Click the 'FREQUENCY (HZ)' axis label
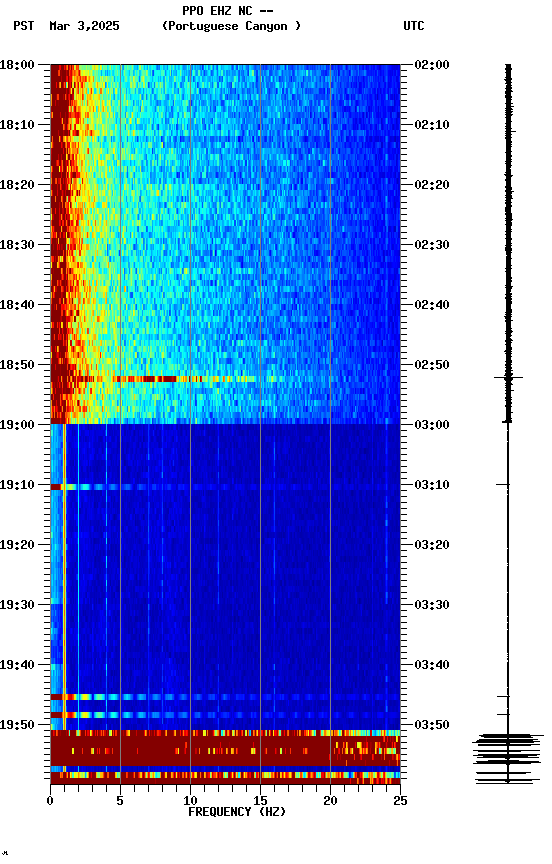 [x=237, y=812]
